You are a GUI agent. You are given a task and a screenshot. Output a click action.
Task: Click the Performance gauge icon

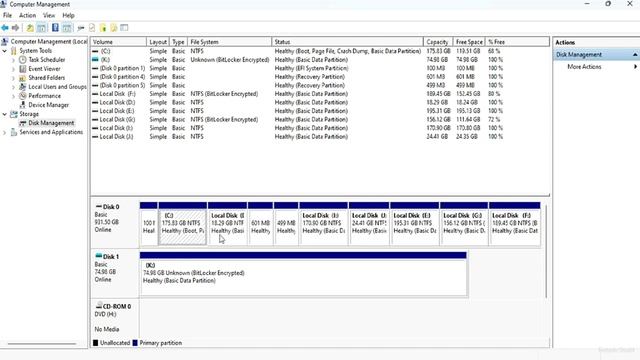coord(23,96)
